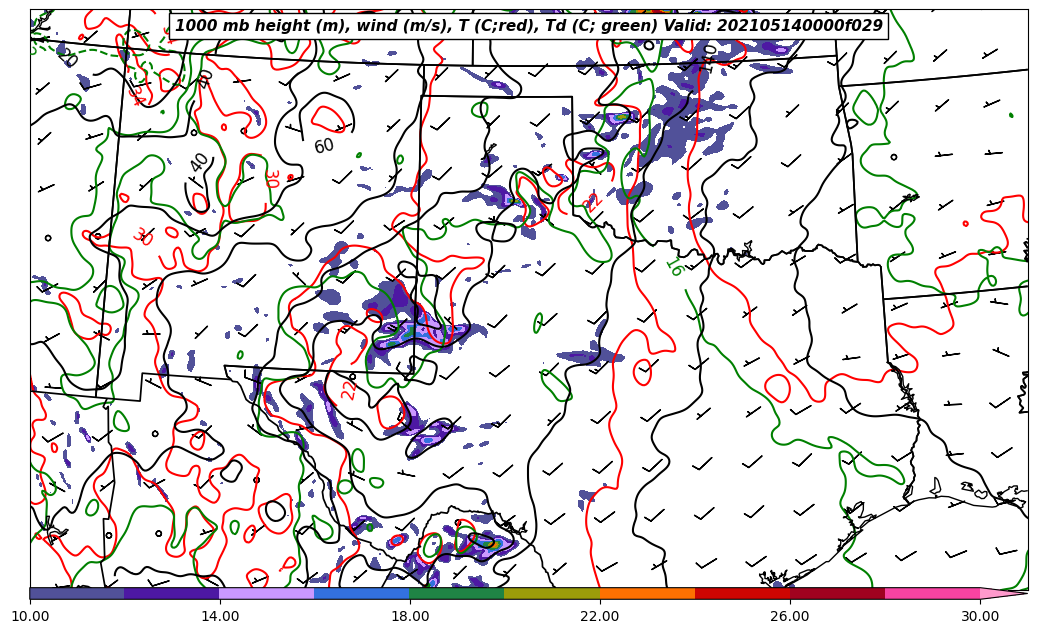Click the lavender 14–16 colorbar segment
1037x633 pixels.
pyautogui.click(x=267, y=593)
